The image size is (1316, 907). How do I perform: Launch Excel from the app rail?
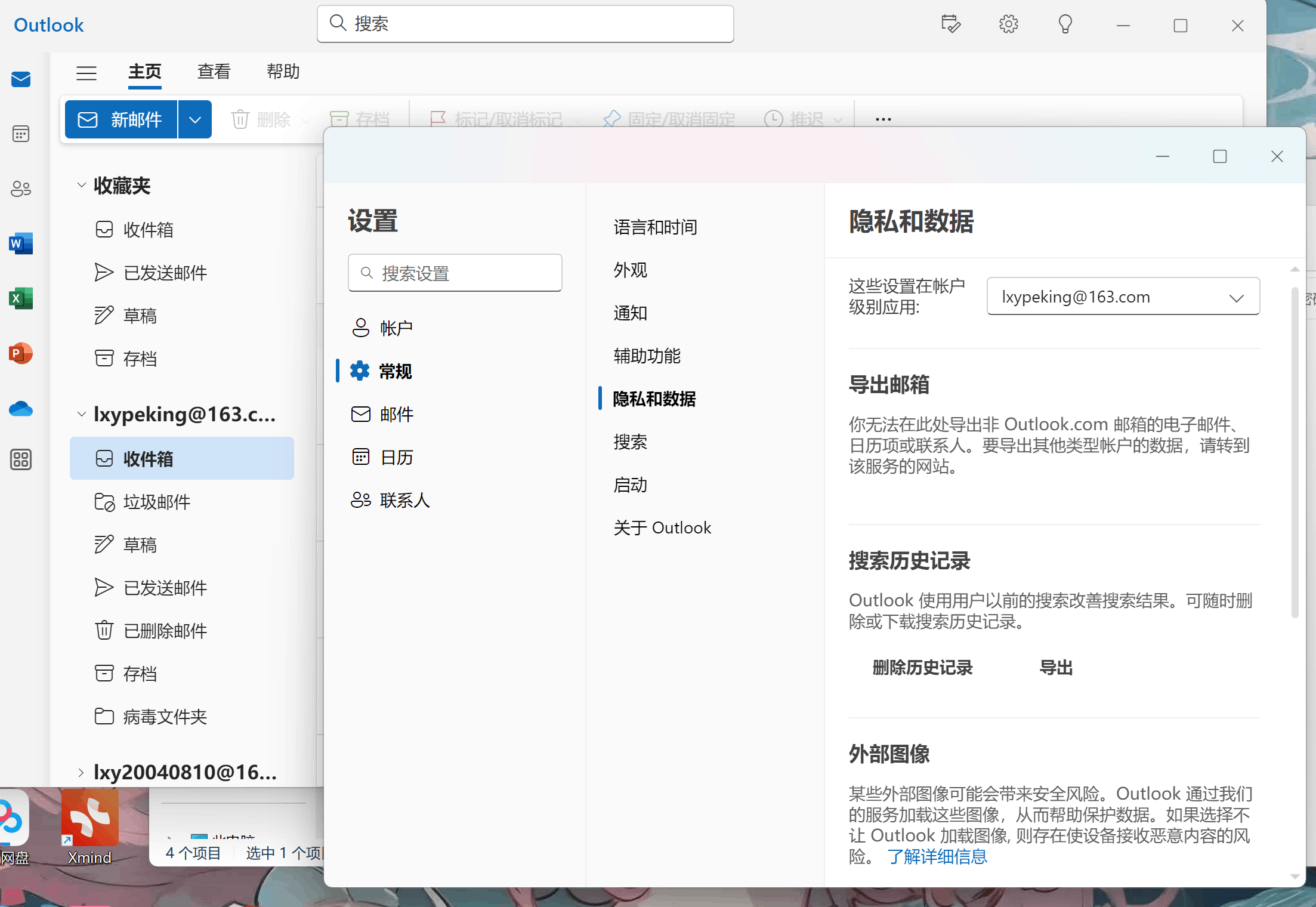click(x=21, y=298)
